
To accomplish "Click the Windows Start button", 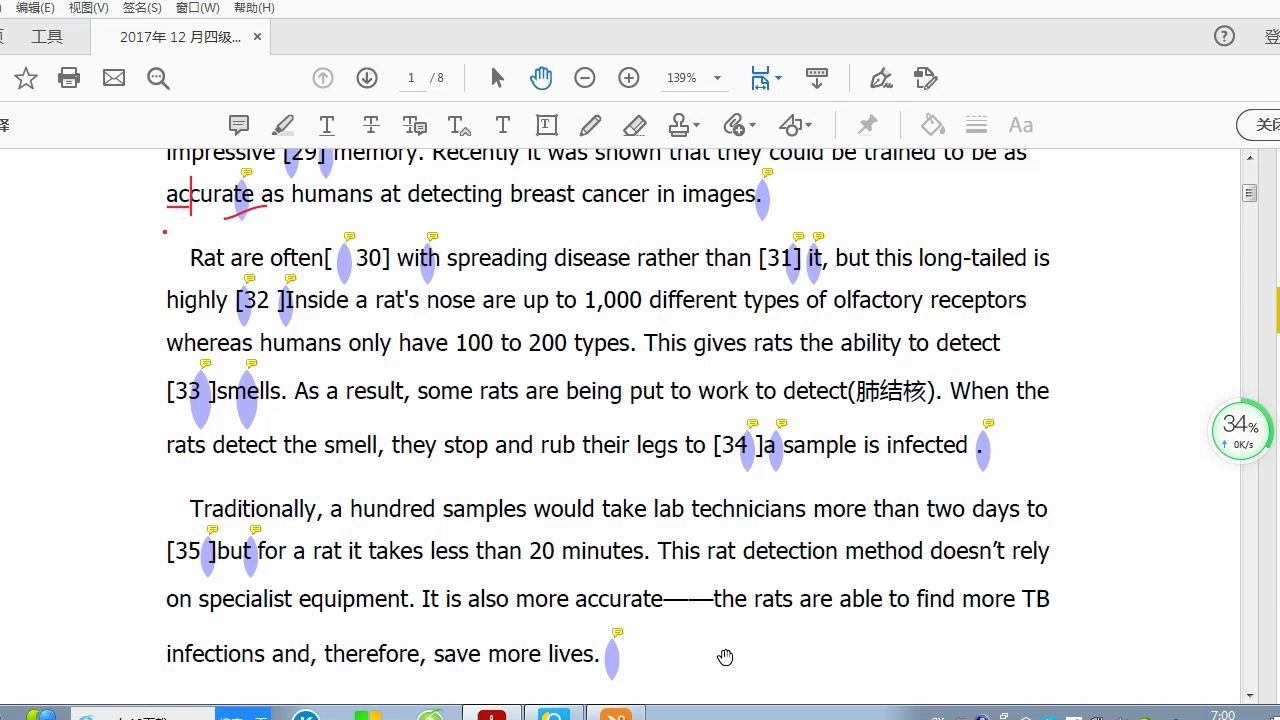I will pos(41,713).
